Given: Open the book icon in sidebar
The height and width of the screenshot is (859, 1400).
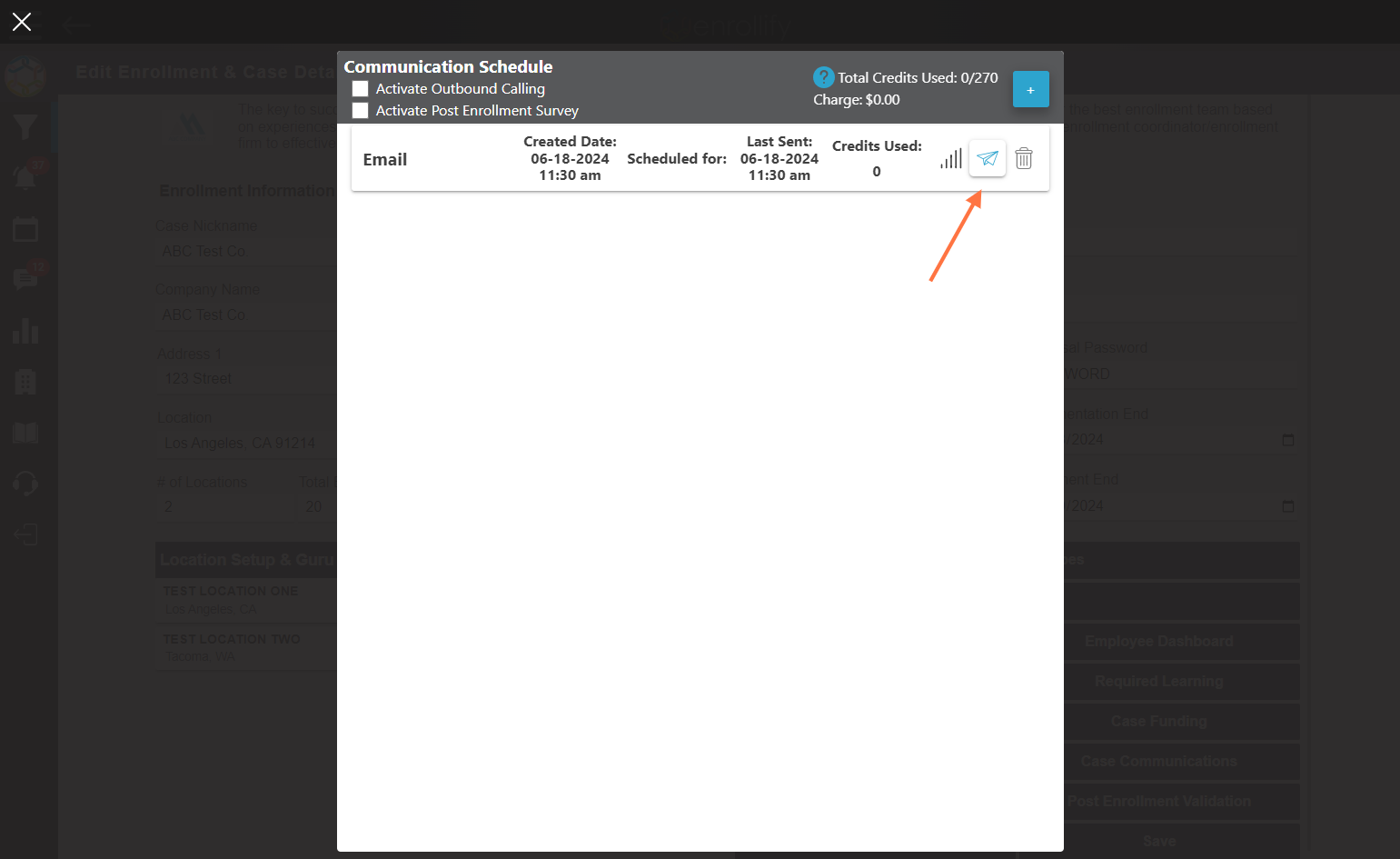Looking at the screenshot, I should [x=25, y=433].
